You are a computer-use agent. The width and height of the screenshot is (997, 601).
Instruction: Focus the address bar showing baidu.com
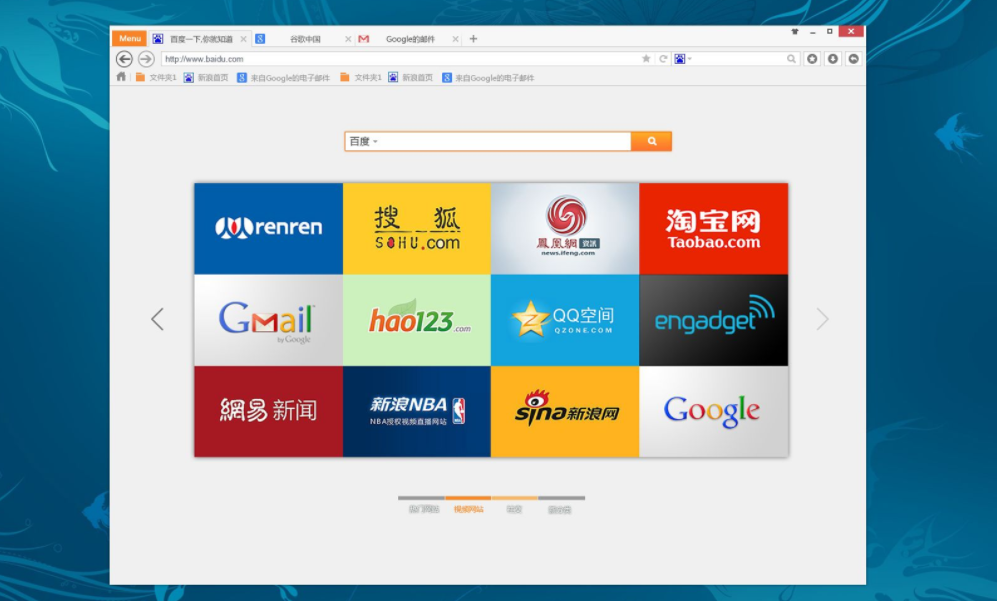[399, 59]
